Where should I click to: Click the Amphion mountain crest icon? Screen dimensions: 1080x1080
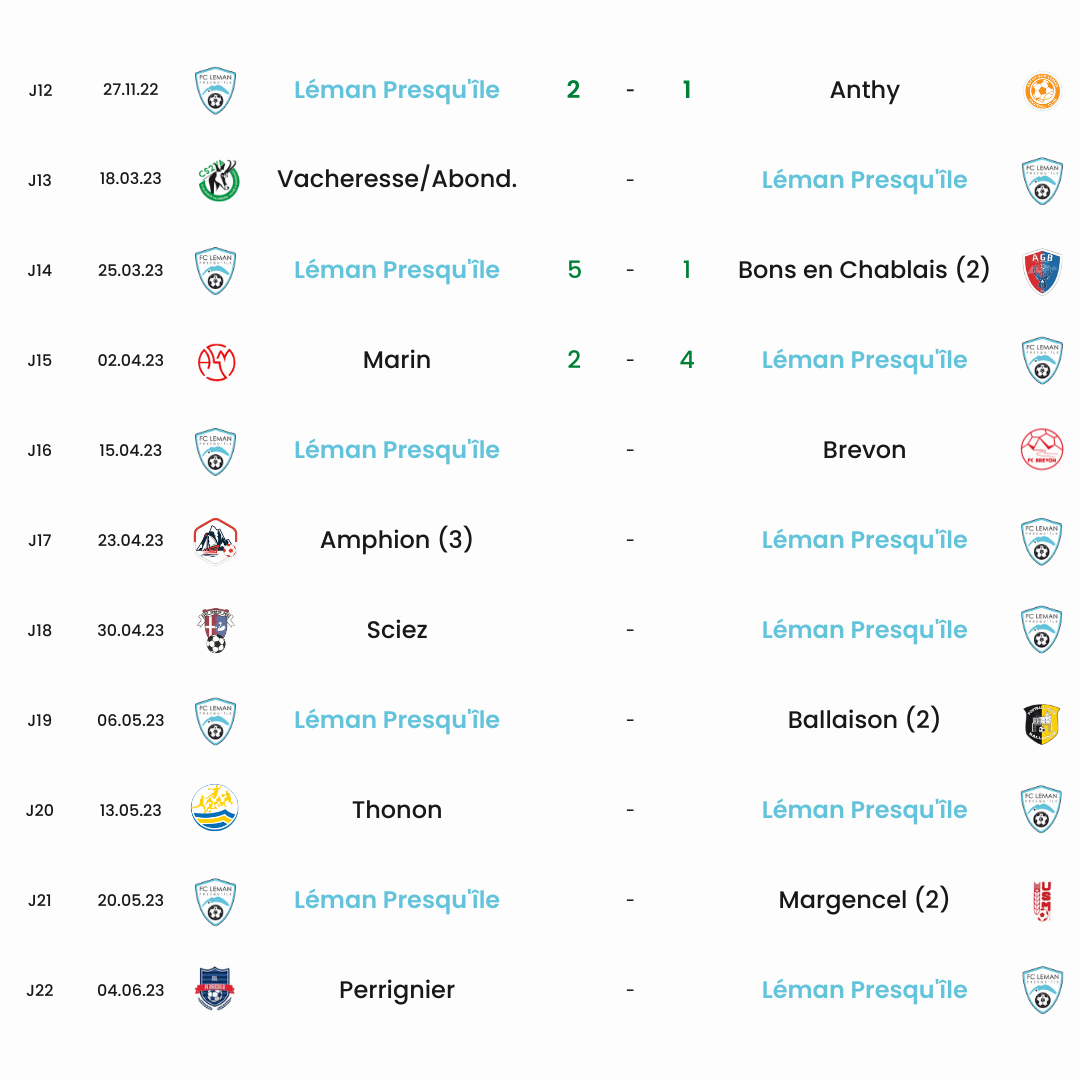(216, 541)
